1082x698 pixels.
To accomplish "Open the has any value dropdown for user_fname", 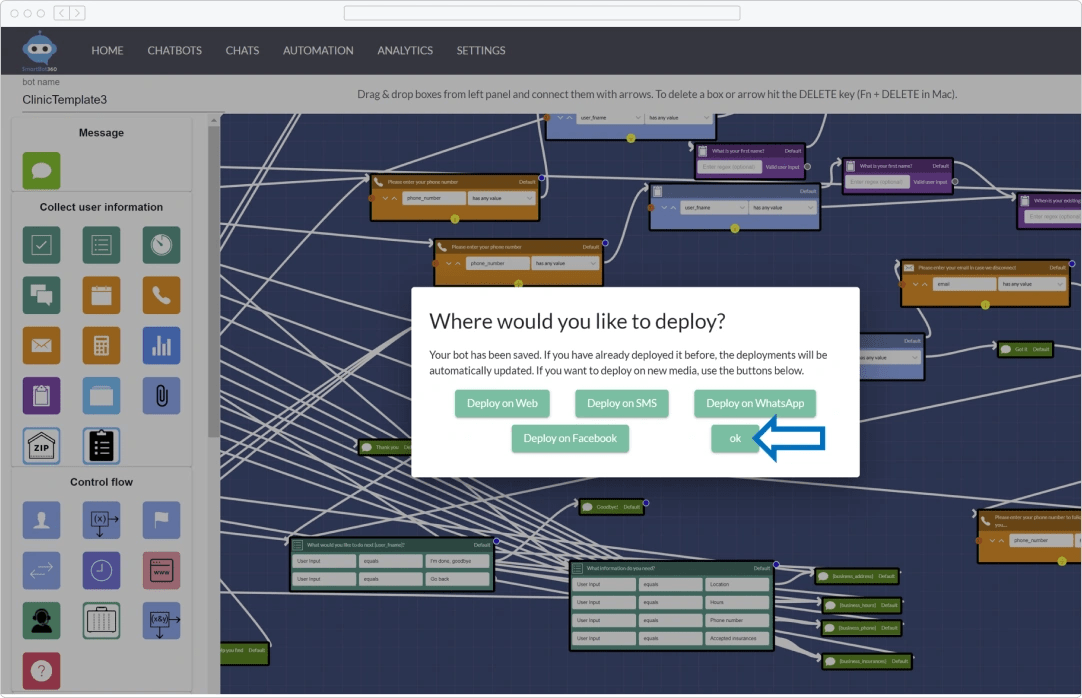I will coord(783,208).
